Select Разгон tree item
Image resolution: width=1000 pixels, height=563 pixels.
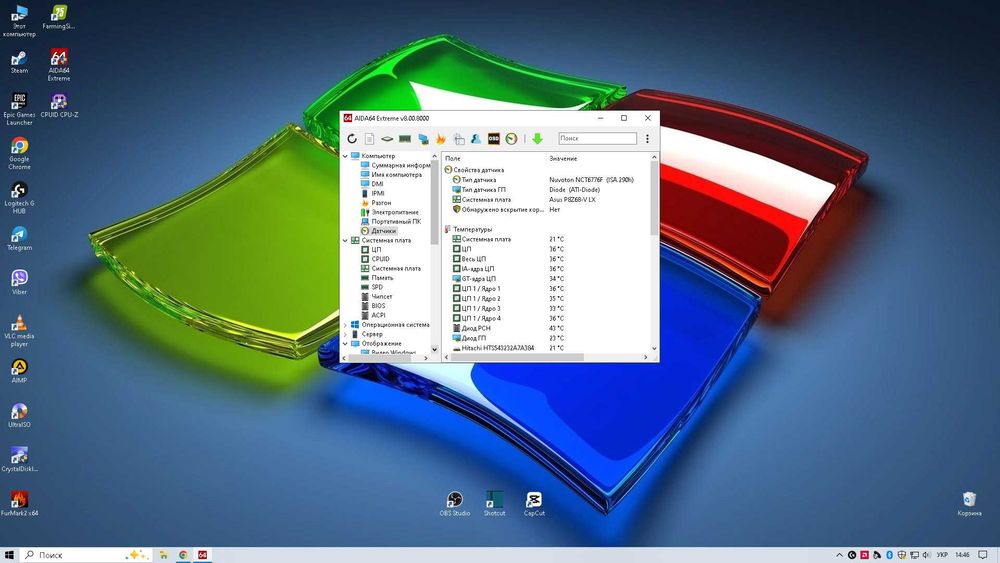376,203
